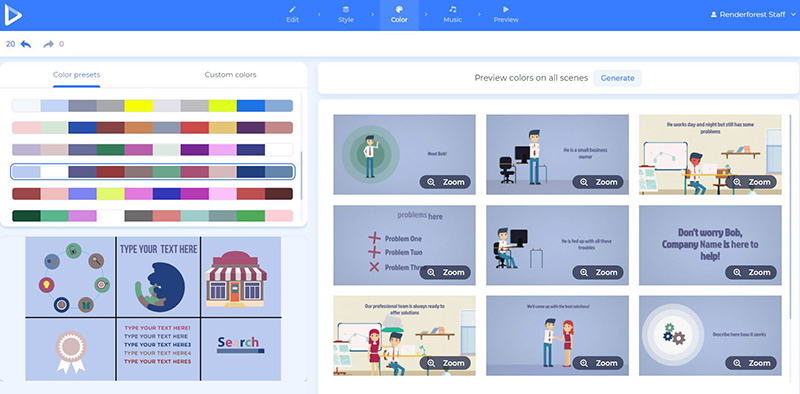Click the undo arrow icon
Image resolution: width=800 pixels, height=394 pixels.
26,44
